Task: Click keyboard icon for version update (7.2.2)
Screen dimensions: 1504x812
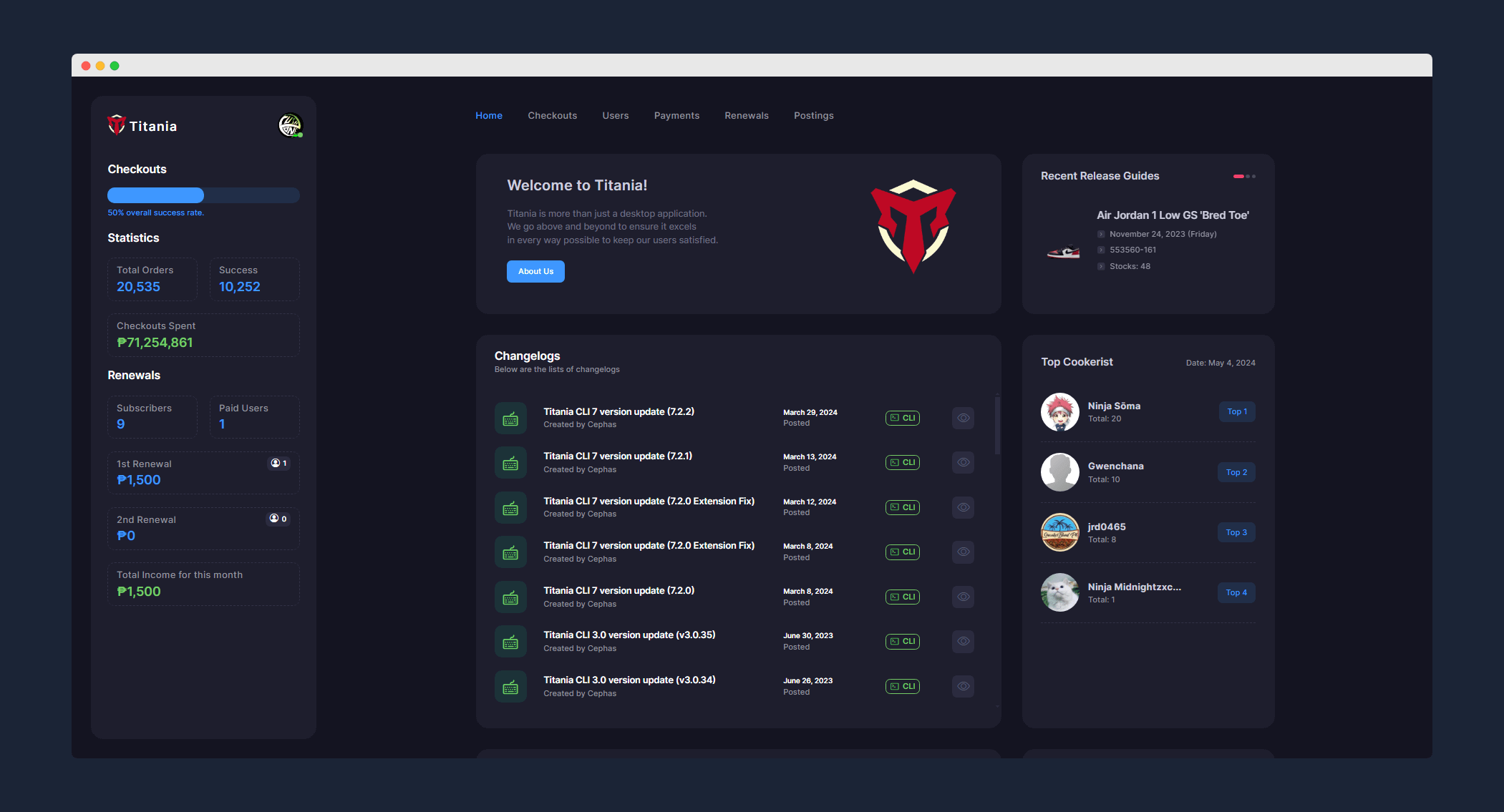Action: pyautogui.click(x=510, y=418)
